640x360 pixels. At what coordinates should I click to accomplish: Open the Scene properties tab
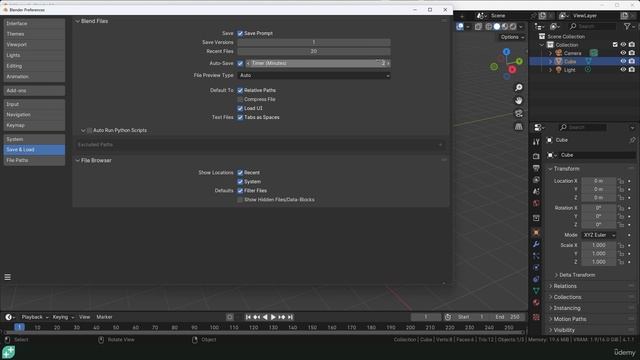(x=536, y=191)
